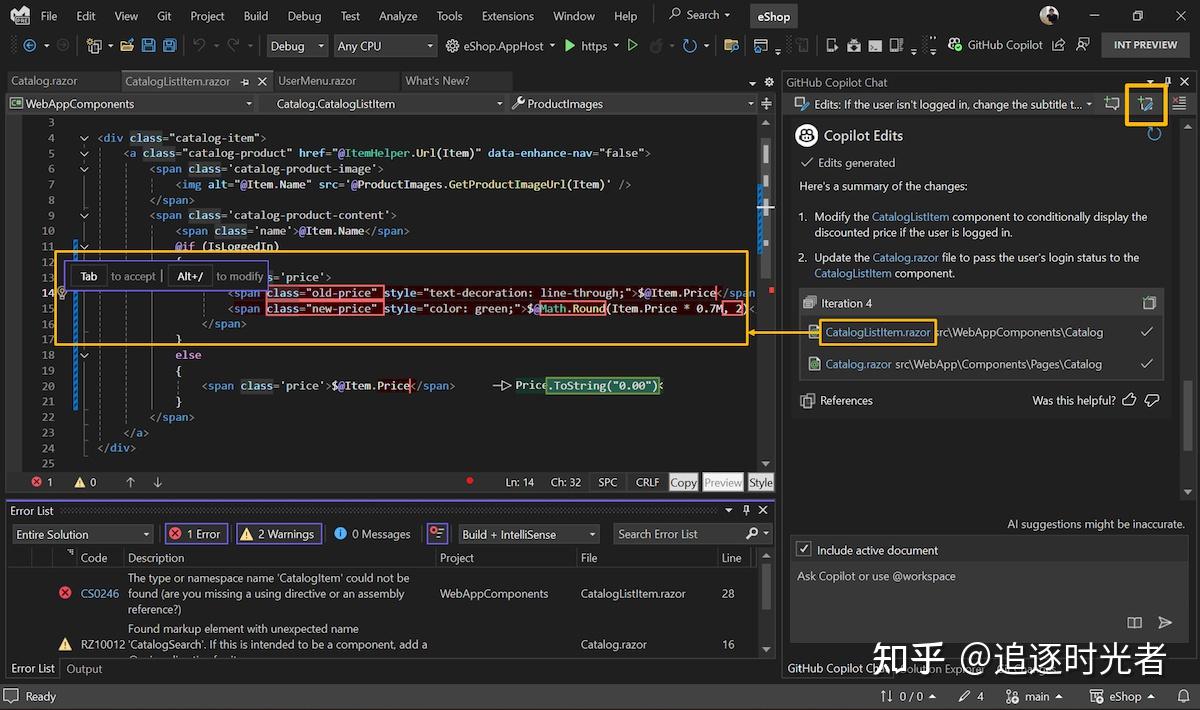Open a new Copilot Edits session
Image resolution: width=1200 pixels, height=710 pixels.
(x=1146, y=103)
